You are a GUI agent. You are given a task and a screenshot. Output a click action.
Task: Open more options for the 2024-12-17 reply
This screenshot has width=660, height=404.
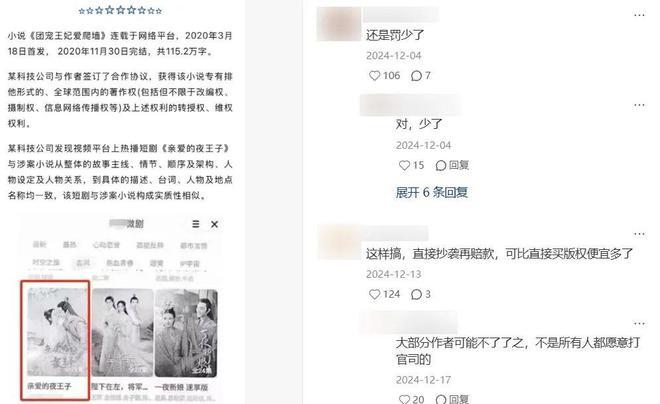639,324
